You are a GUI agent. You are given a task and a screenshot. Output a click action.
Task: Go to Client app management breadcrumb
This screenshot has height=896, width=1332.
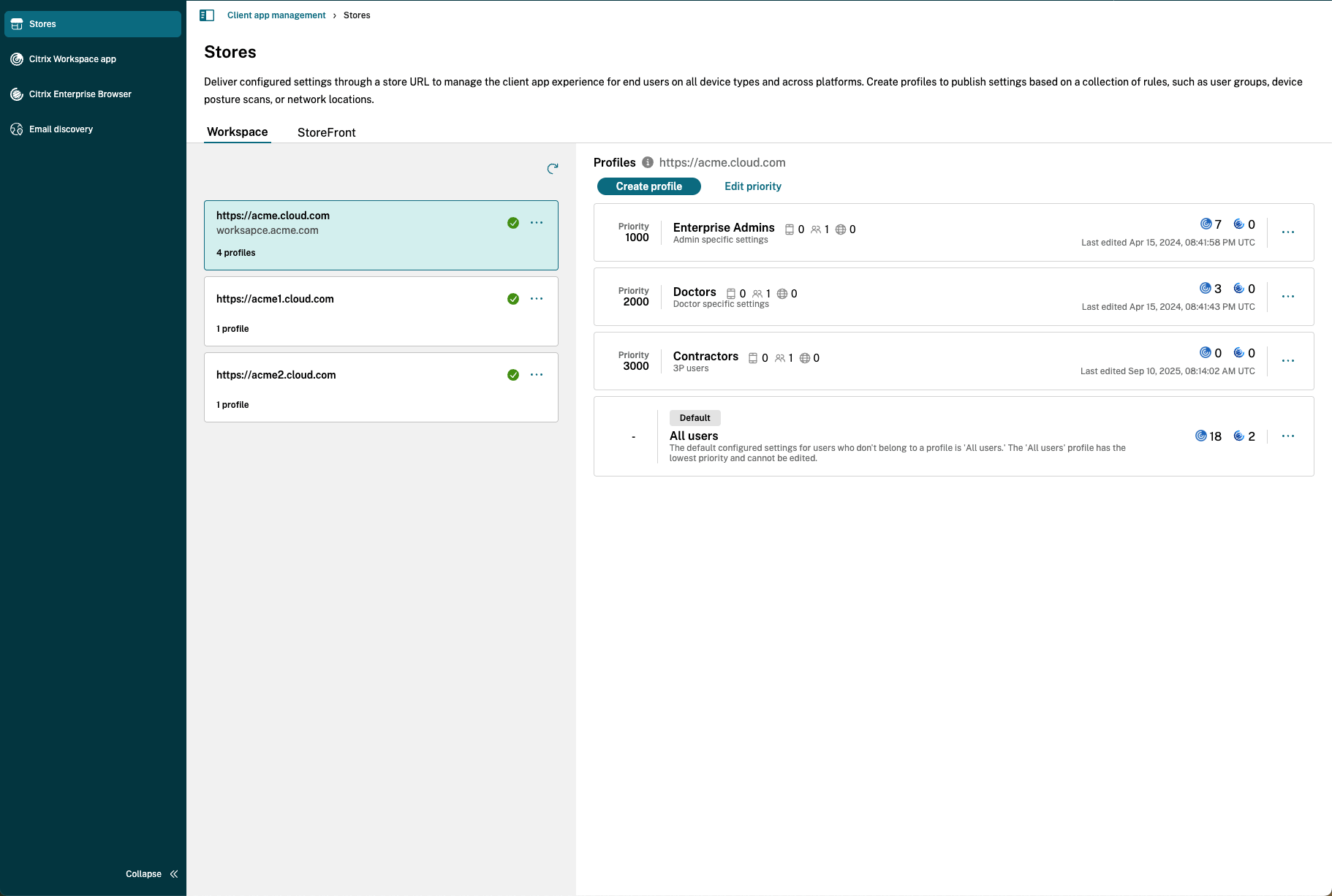pos(276,15)
